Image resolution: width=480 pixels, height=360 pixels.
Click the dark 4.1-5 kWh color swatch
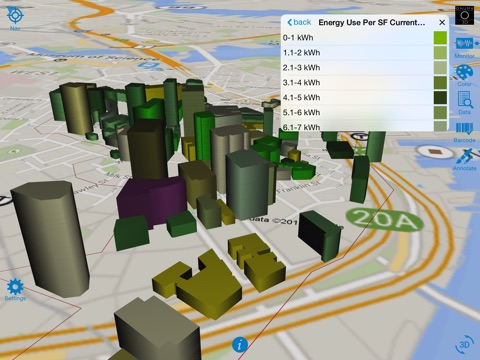tap(440, 98)
